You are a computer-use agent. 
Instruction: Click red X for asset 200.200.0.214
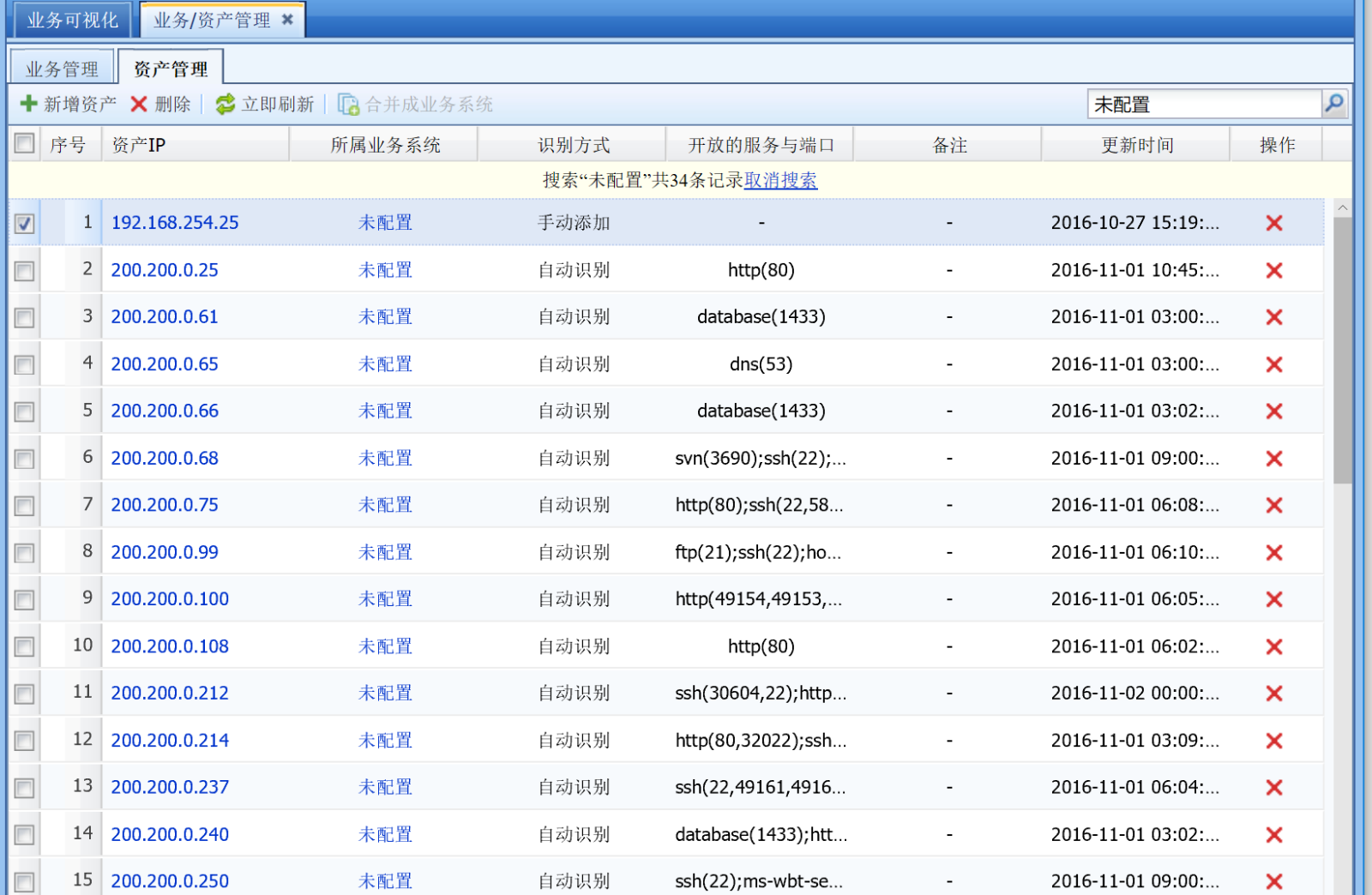pyautogui.click(x=1274, y=741)
